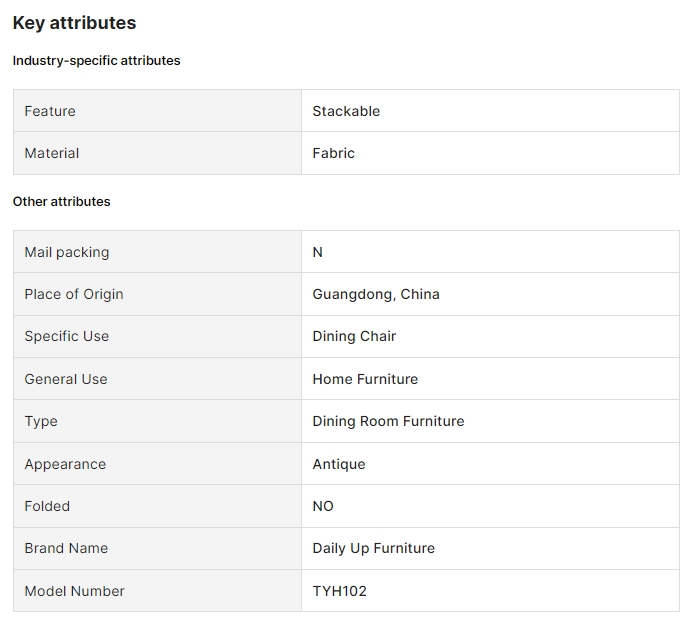Image resolution: width=696 pixels, height=621 pixels.
Task: Click the Place of Origin label
Action: click(74, 294)
